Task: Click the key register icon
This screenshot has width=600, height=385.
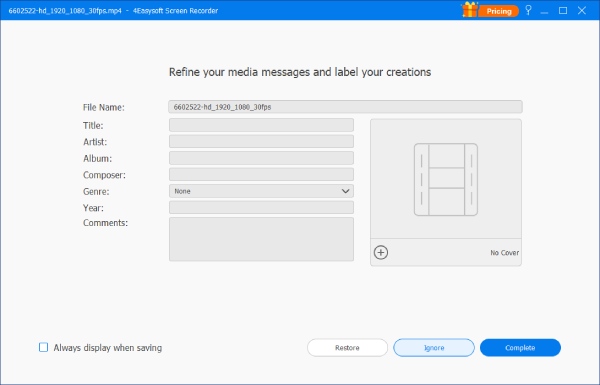Action: pos(528,10)
